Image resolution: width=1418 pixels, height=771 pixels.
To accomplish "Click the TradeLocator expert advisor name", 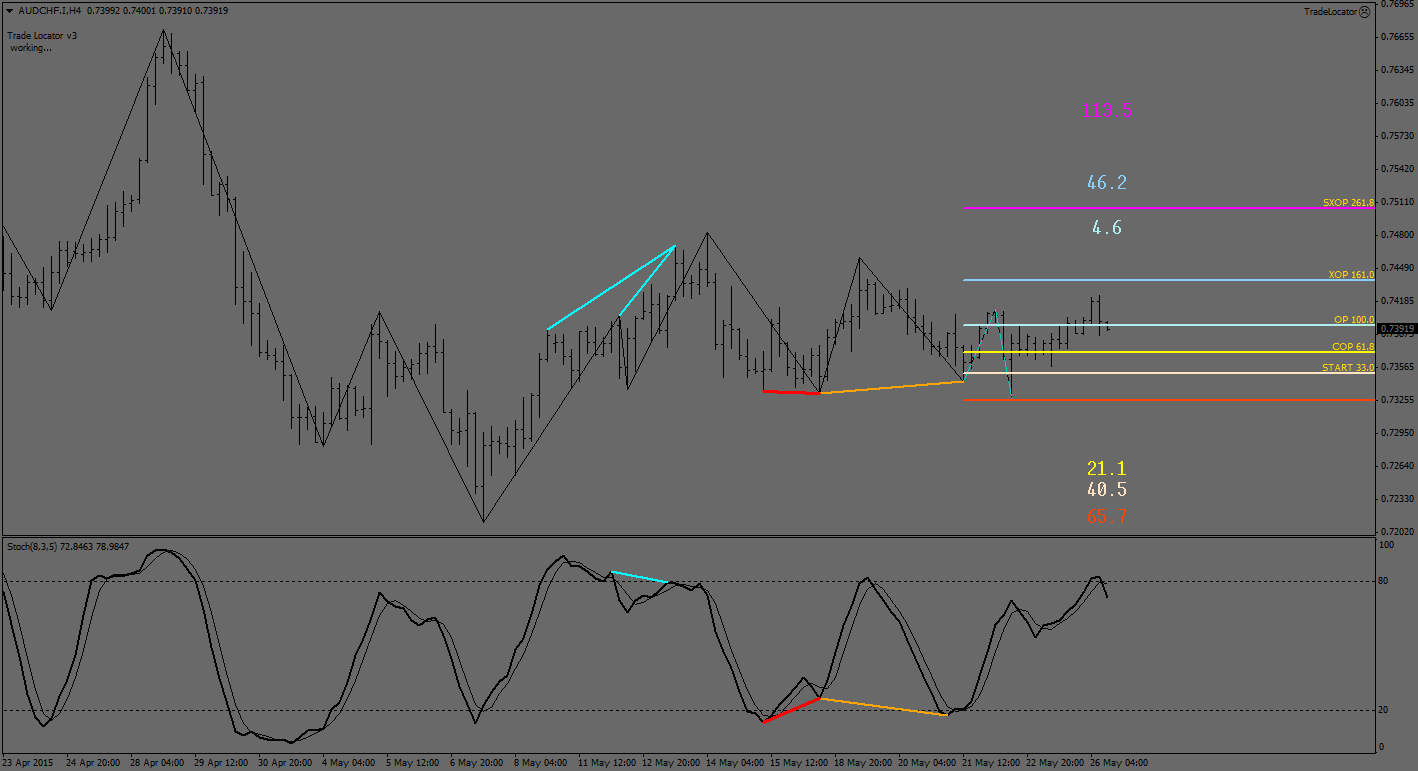I will pyautogui.click(x=1330, y=12).
